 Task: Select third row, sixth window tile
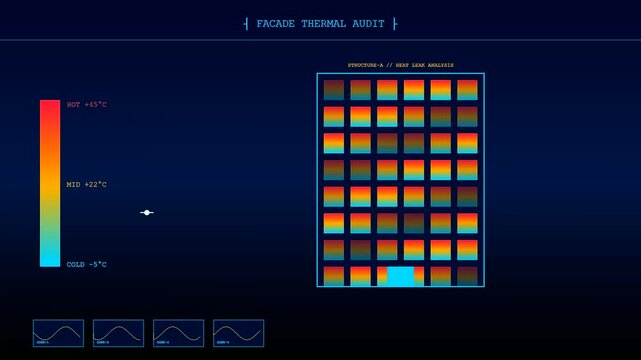(467, 143)
